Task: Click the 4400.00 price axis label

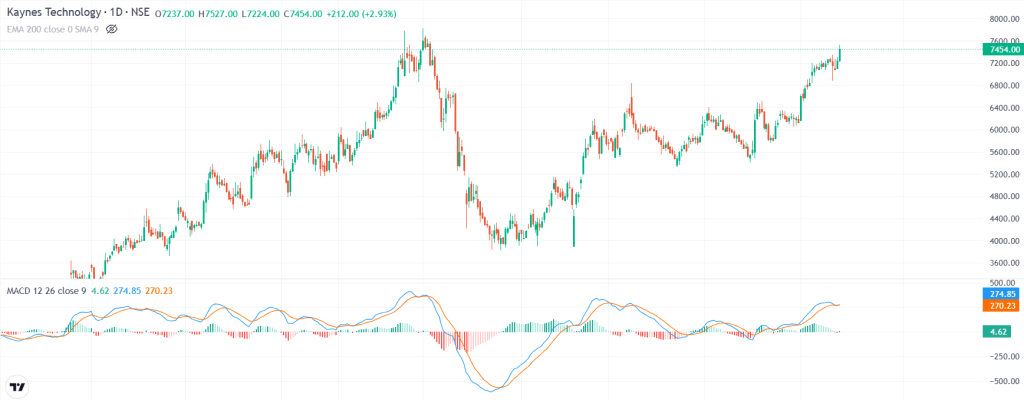Action: coord(1004,219)
